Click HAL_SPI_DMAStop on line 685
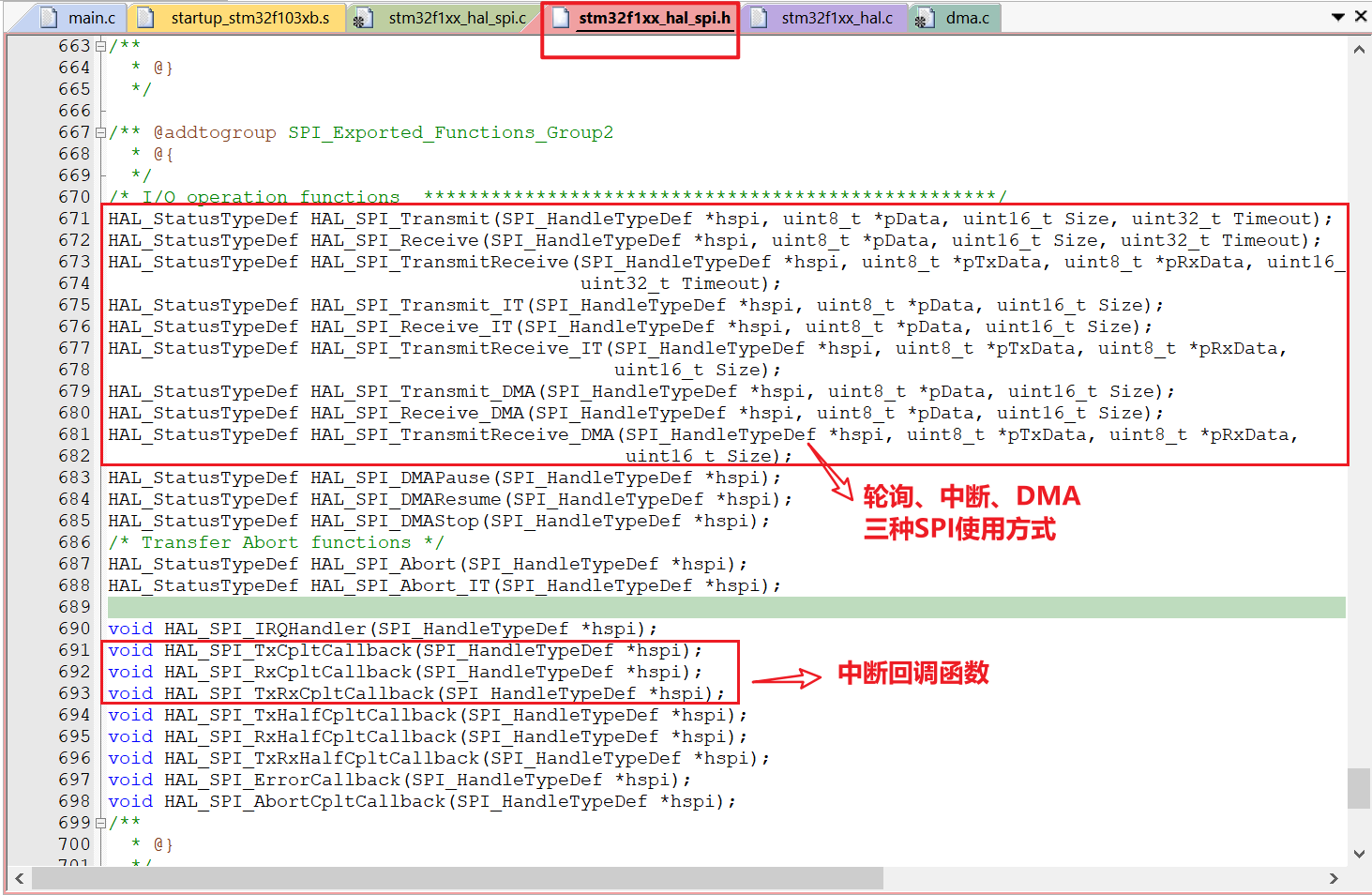 click(395, 521)
